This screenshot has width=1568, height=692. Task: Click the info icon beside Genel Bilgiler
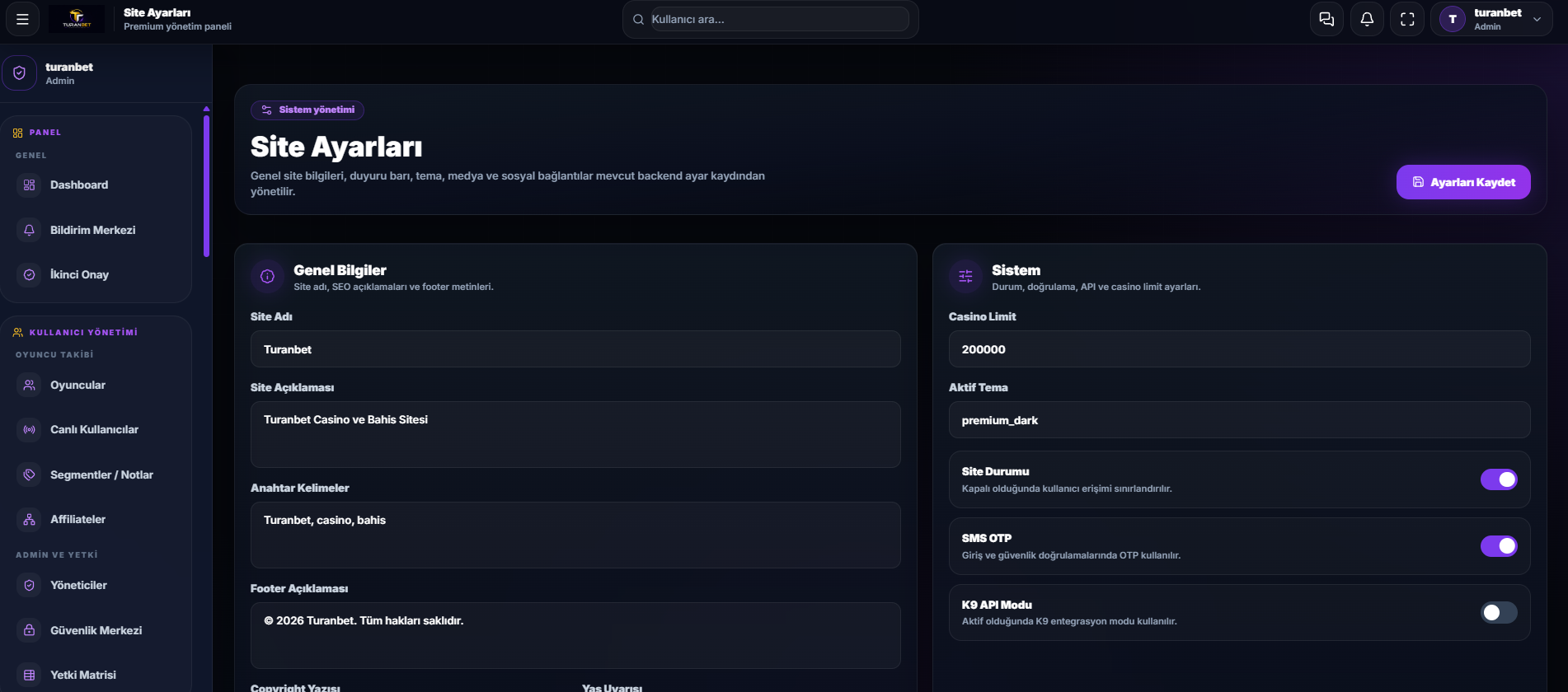(267, 277)
